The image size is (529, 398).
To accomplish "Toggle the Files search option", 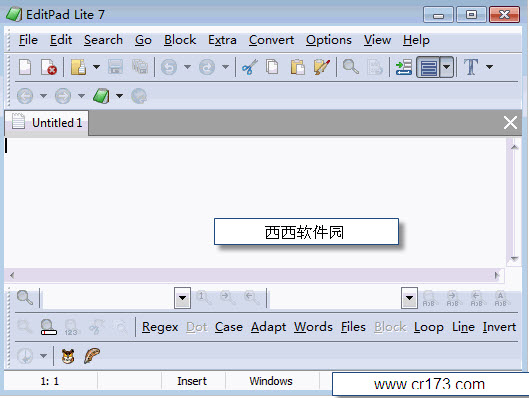I will click(x=353, y=327).
